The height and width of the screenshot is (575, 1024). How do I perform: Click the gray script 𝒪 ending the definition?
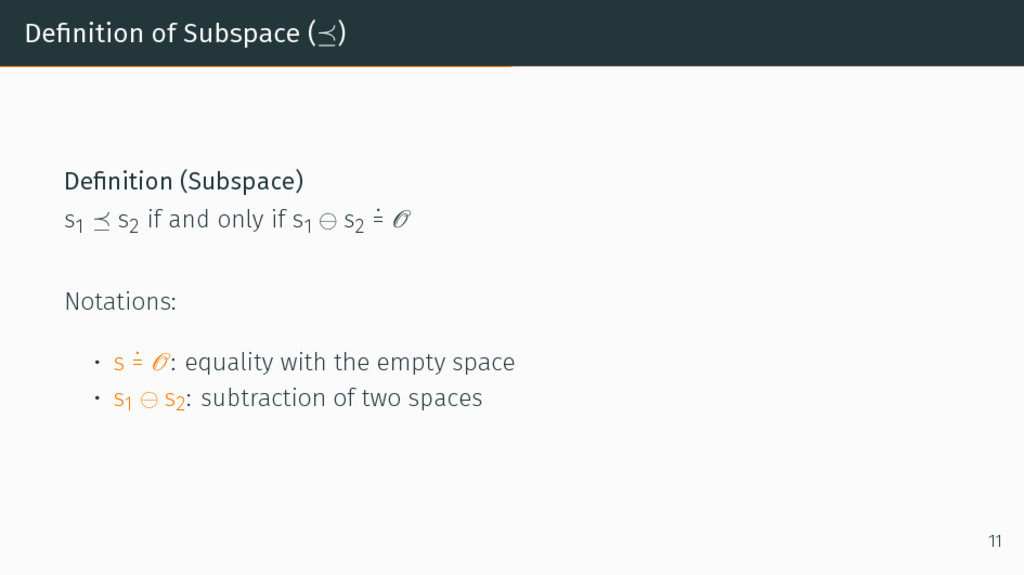click(x=401, y=219)
